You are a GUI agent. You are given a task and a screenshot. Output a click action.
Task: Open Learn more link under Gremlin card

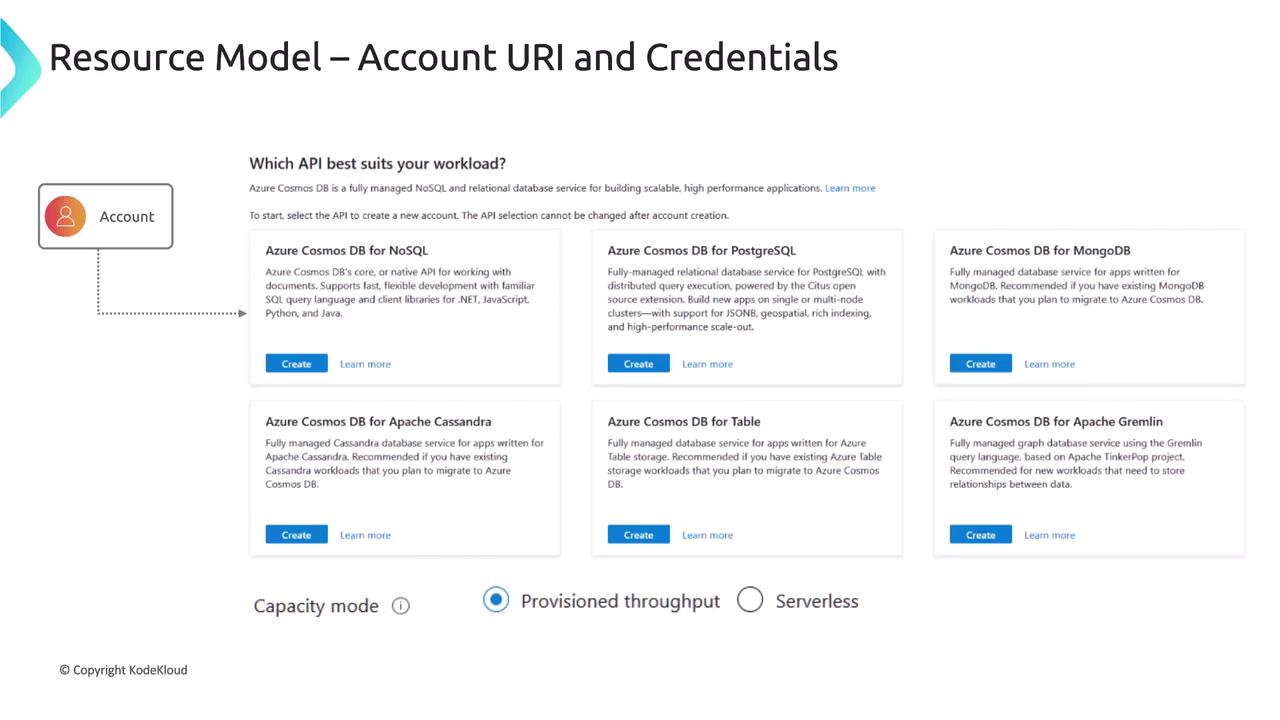click(1049, 535)
